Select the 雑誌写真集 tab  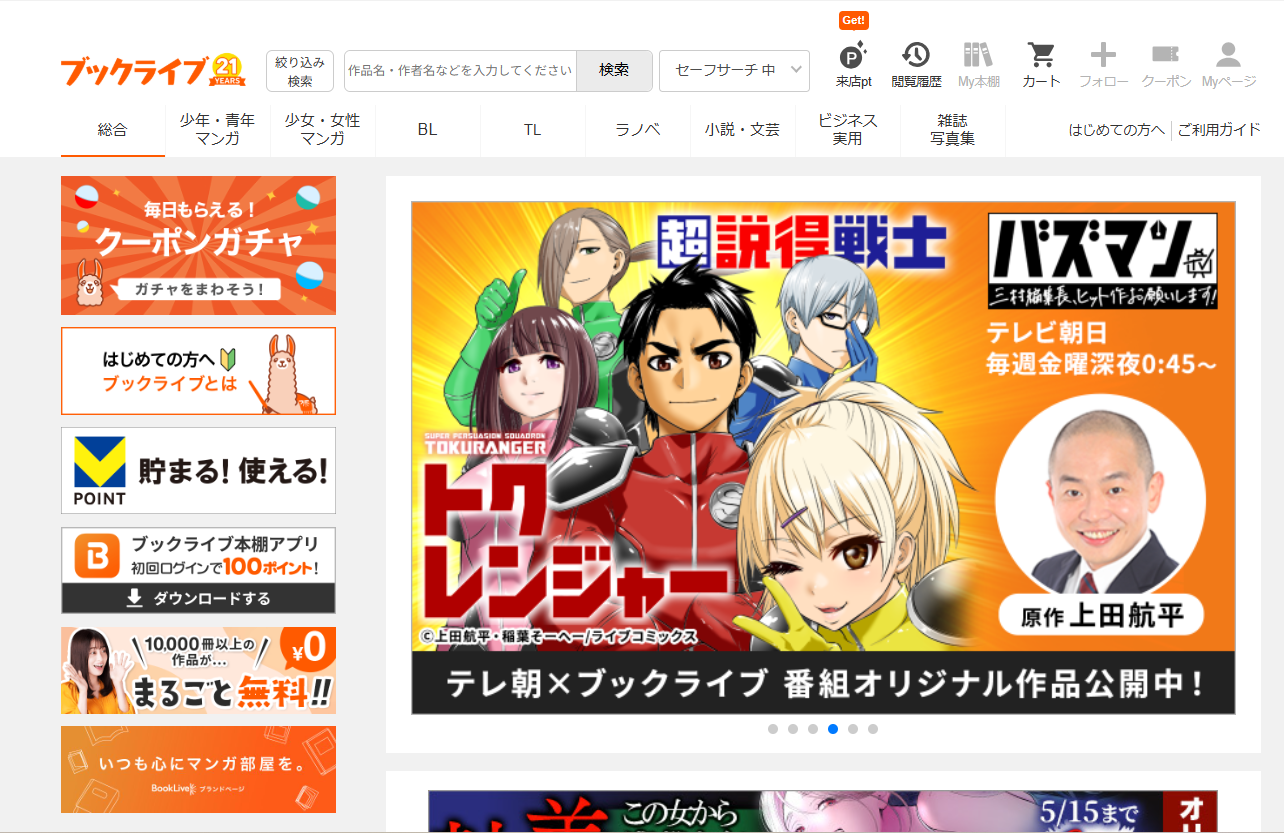[953, 130]
